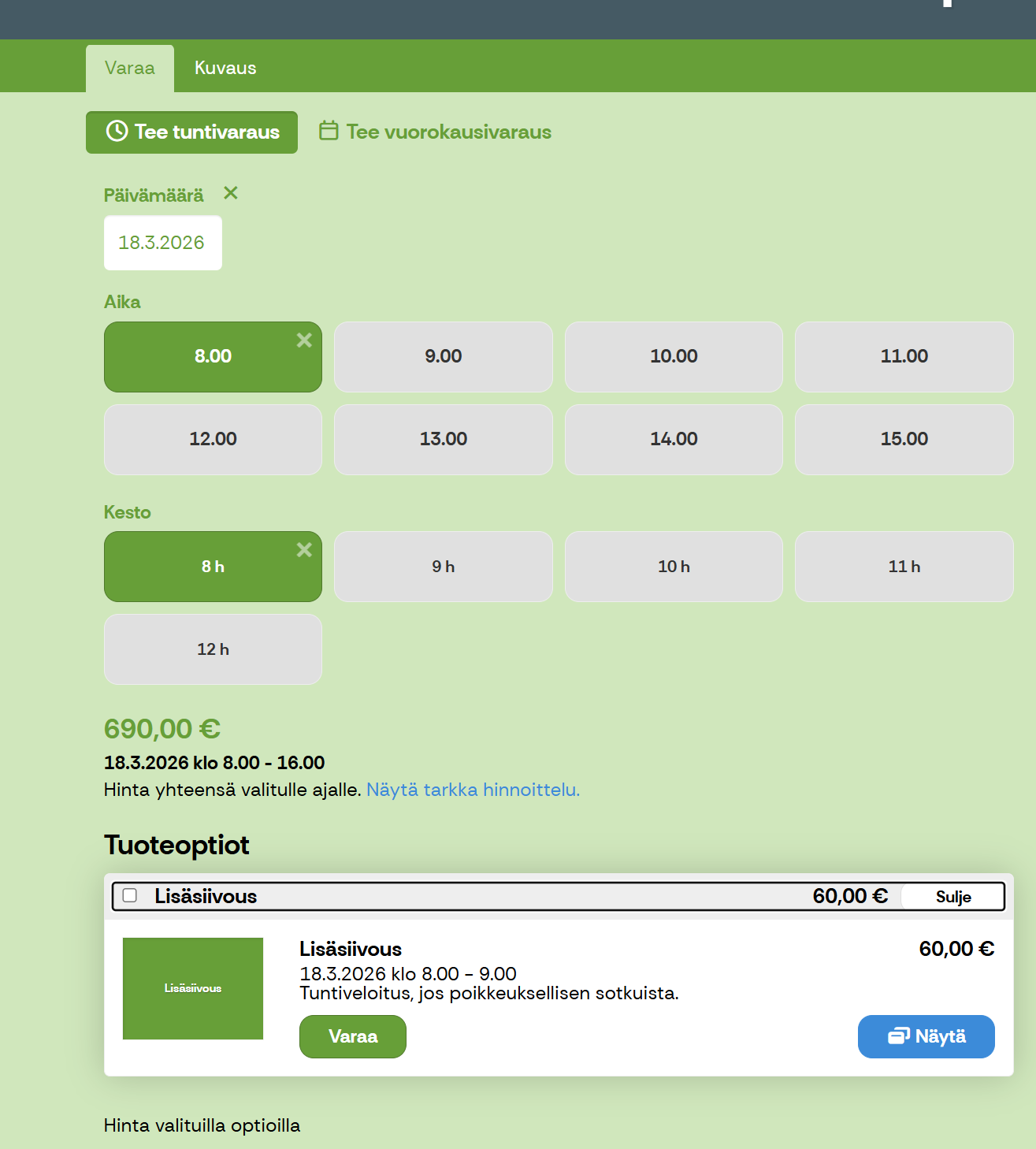This screenshot has width=1036, height=1149.
Task: Pick the 13.00 start time
Action: pyautogui.click(x=444, y=440)
